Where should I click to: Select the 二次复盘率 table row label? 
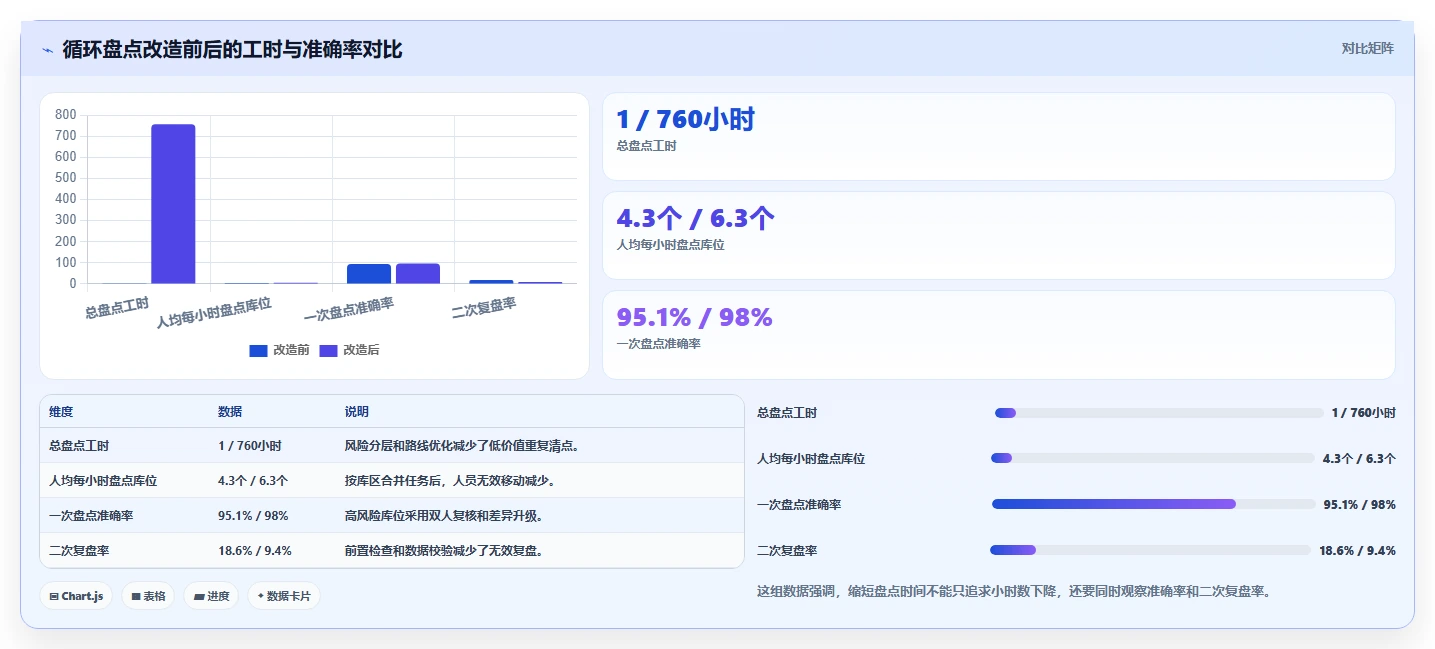point(79,551)
